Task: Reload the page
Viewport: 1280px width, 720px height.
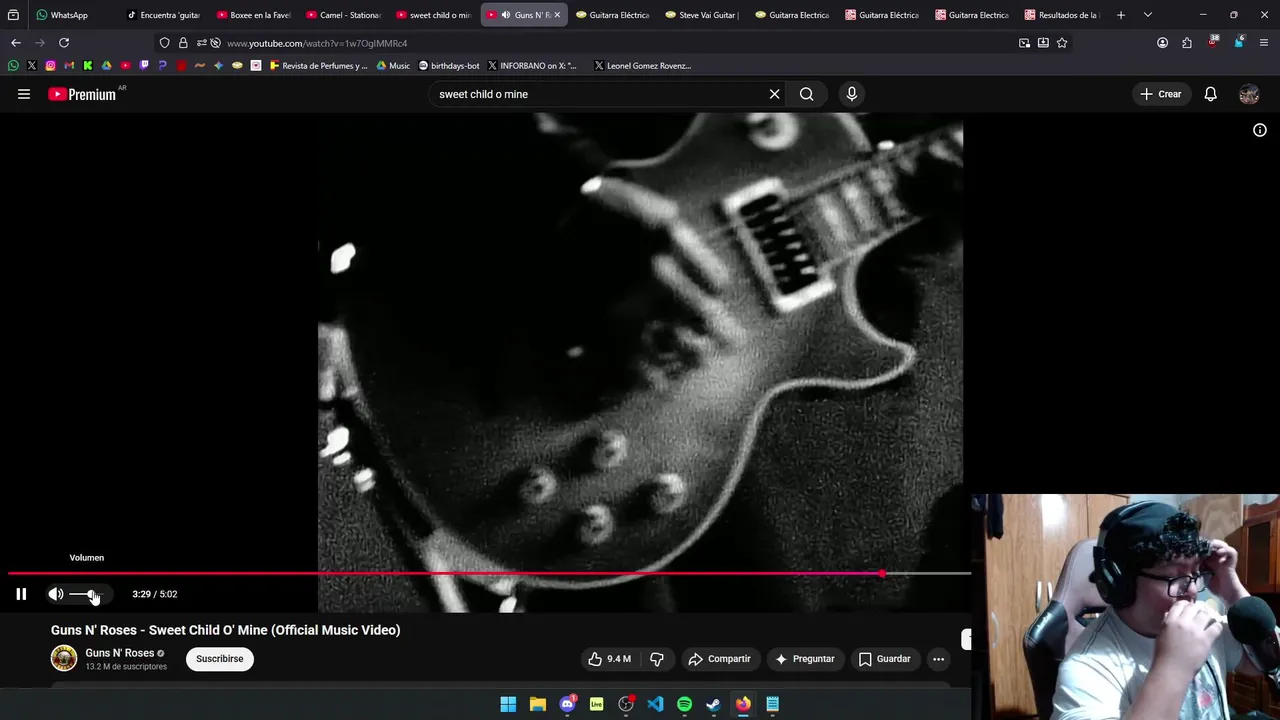Action: click(64, 43)
